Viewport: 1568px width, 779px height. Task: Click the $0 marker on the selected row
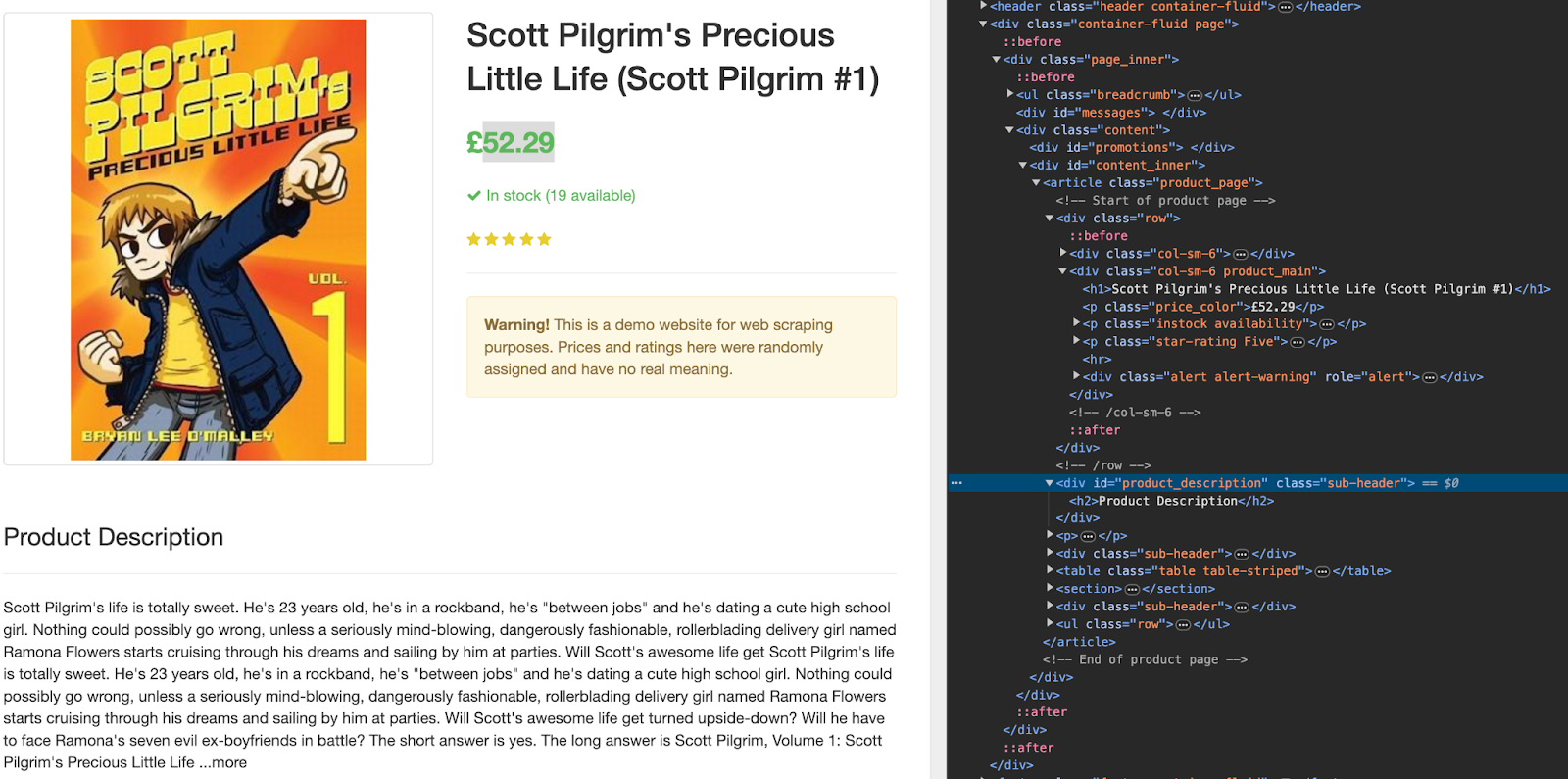[x=1451, y=483]
